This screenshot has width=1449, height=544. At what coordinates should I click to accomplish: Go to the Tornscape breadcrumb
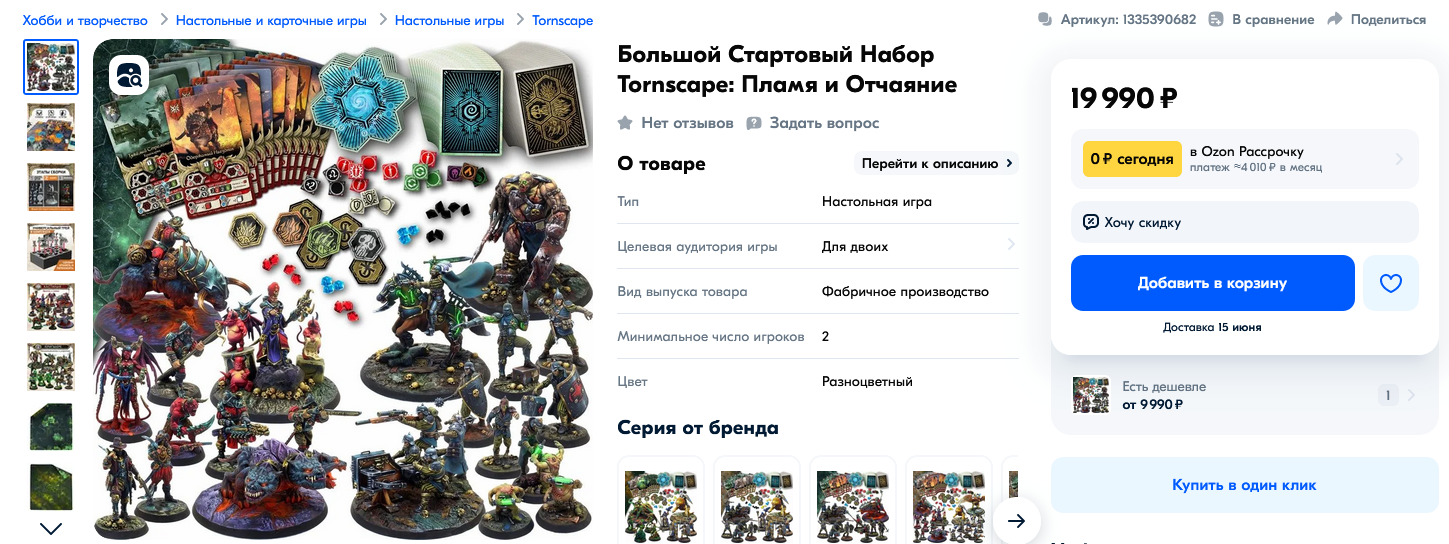click(x=562, y=20)
